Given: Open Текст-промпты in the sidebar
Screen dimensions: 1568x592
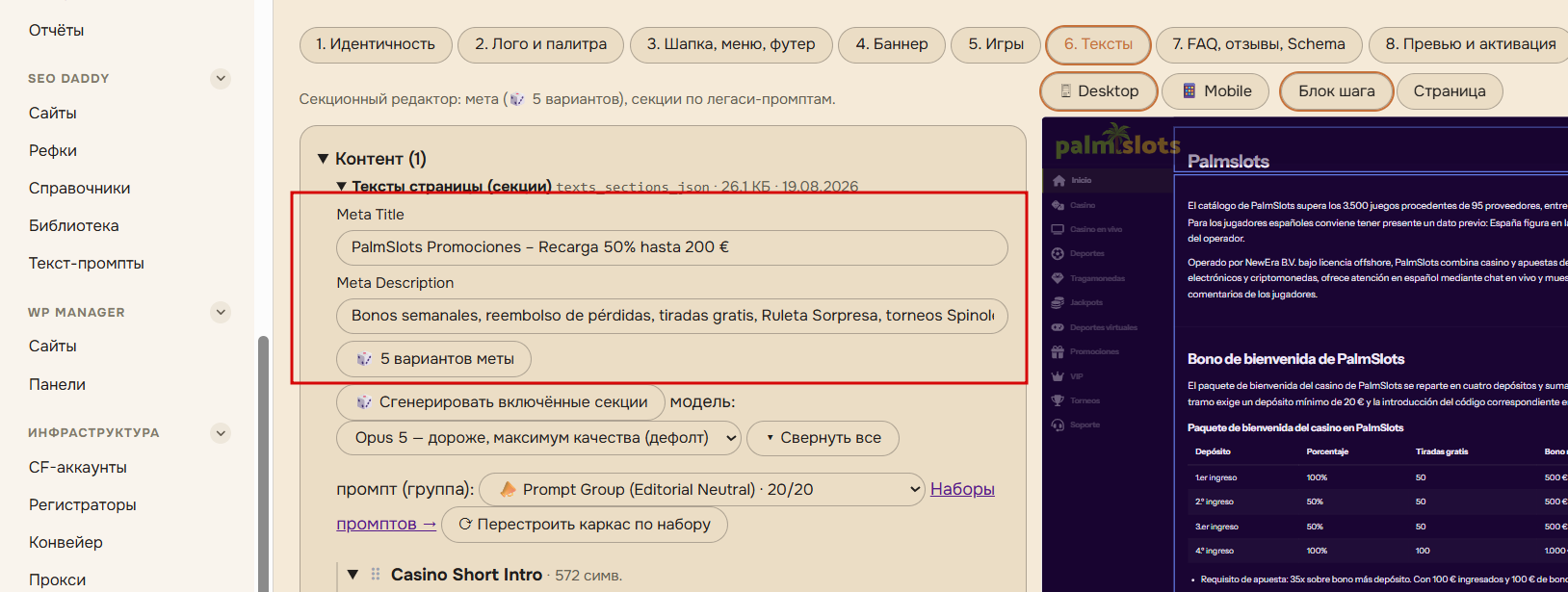Looking at the screenshot, I should tap(87, 263).
